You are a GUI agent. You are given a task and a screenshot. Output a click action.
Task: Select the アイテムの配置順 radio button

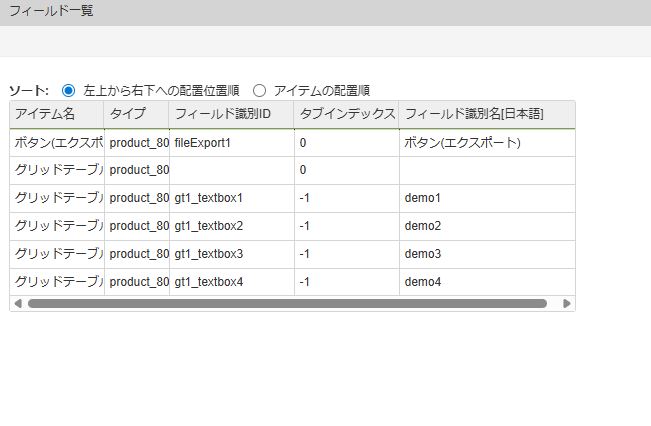(x=260, y=90)
